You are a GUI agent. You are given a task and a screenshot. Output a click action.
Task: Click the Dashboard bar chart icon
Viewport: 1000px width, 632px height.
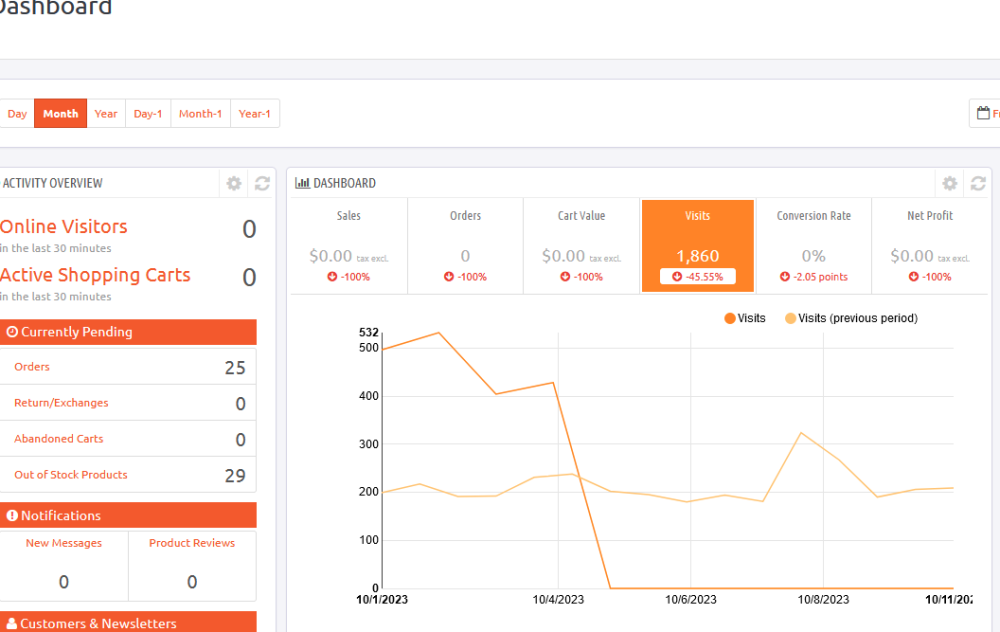[x=302, y=183]
